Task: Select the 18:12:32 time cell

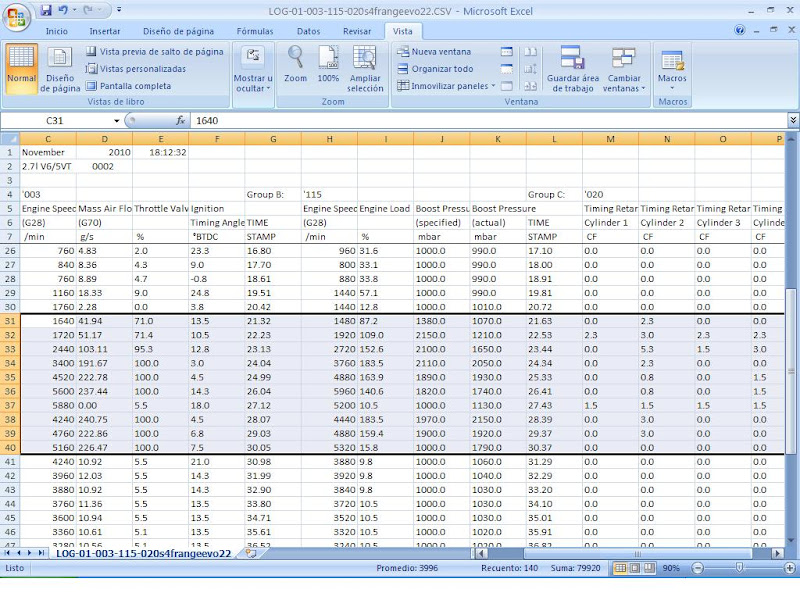Action: coord(161,153)
